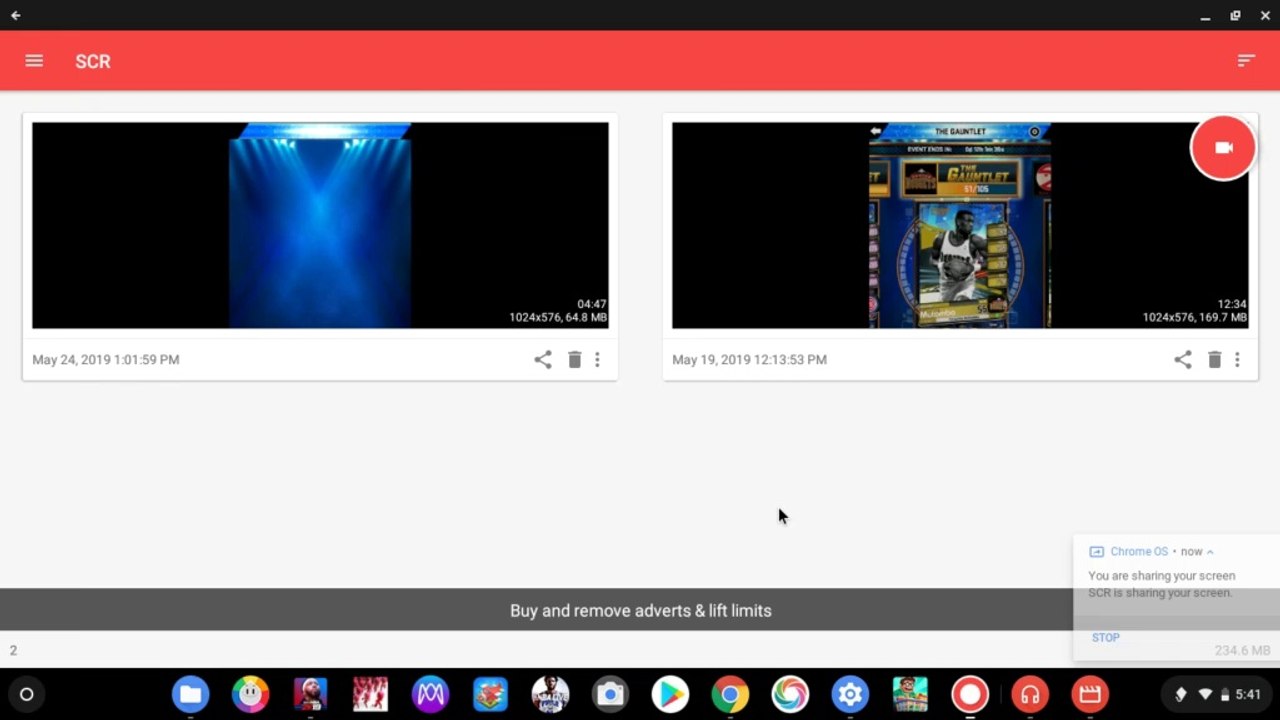Screen dimensions: 1280x720
Task: Play the 12:34 Gauntlet video thumbnail
Action: pos(960,225)
